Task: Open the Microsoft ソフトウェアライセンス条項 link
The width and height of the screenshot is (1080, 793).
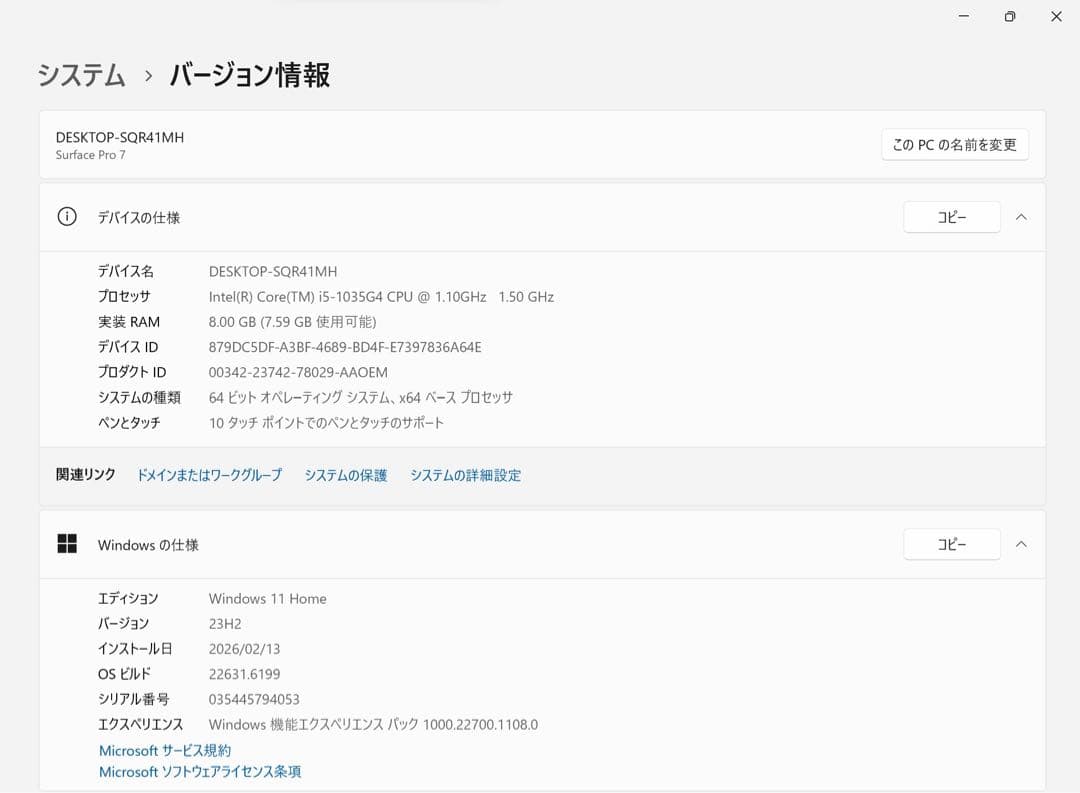Action: click(x=200, y=771)
